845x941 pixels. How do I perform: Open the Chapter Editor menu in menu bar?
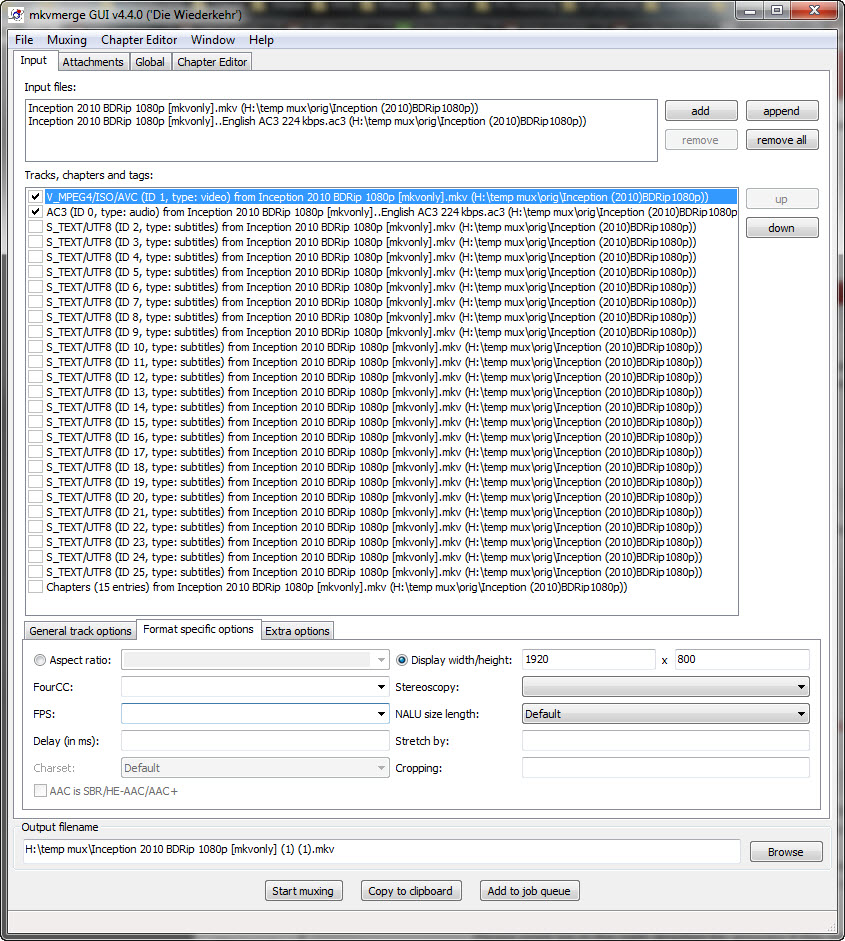tap(139, 40)
